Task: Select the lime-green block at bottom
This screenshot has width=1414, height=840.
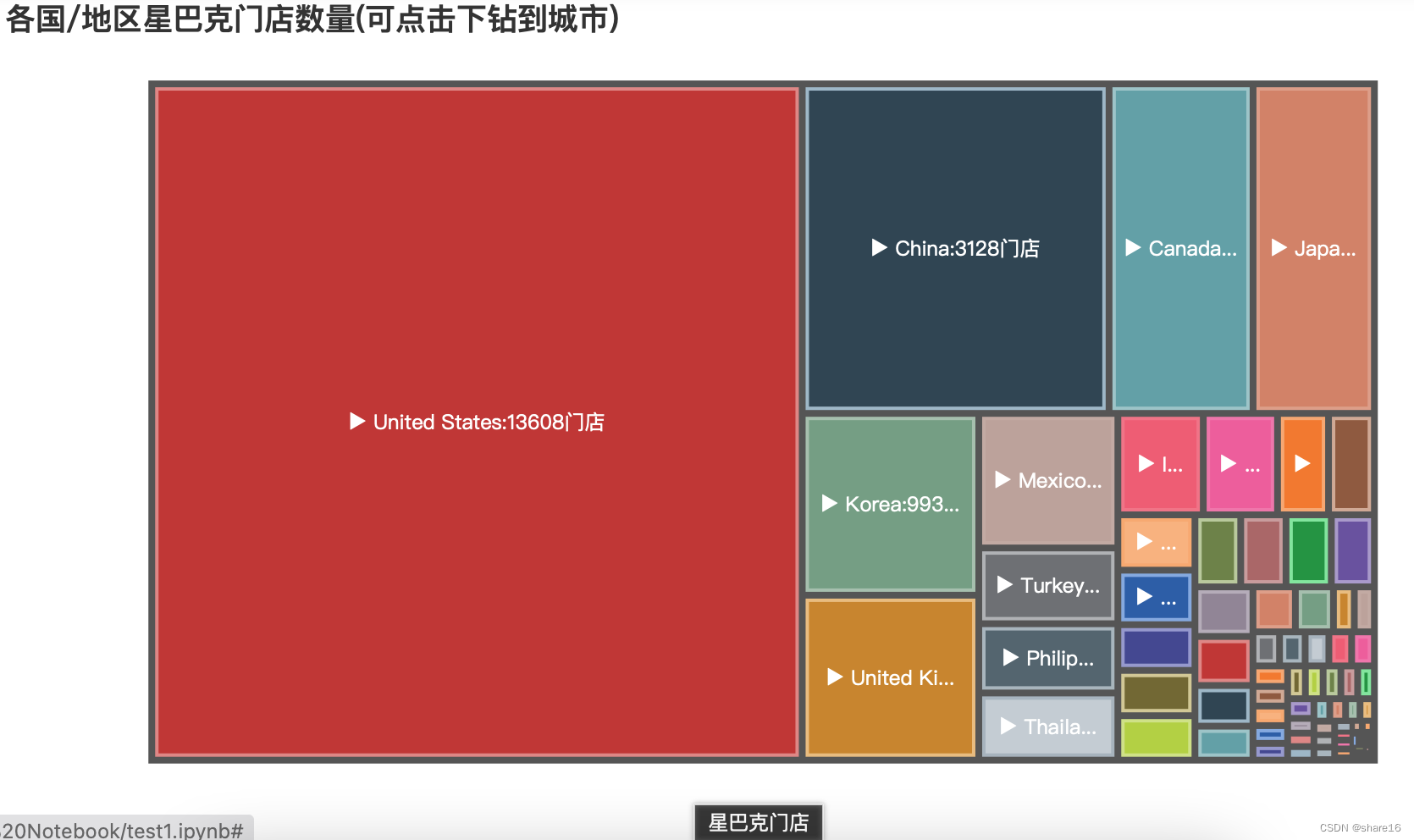Action: (1157, 738)
